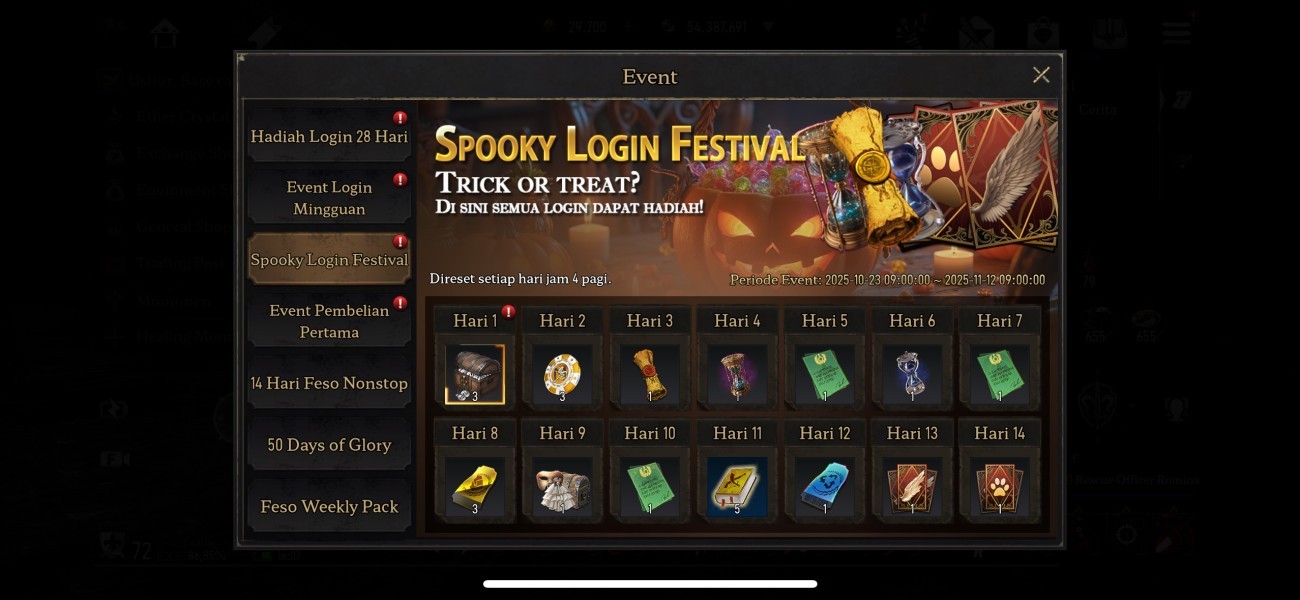Tap the Hari 3 golden scroll icon
This screenshot has height=600, width=1300.
[650, 374]
